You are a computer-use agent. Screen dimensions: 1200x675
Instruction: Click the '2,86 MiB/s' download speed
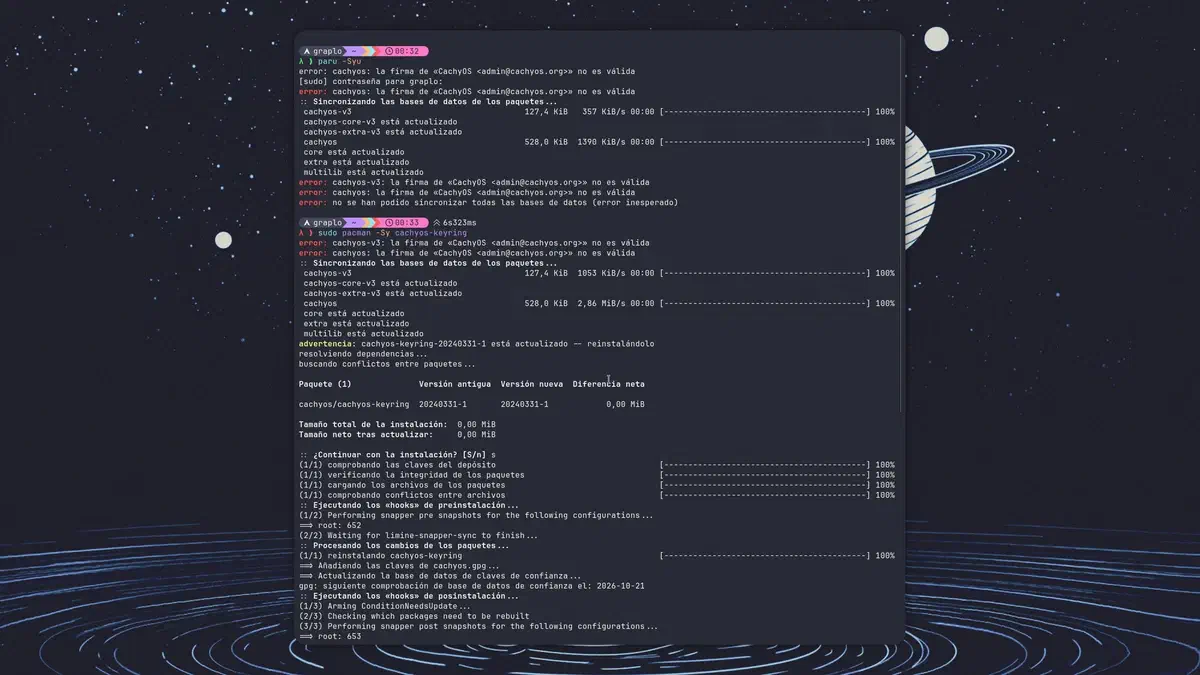tap(602, 303)
